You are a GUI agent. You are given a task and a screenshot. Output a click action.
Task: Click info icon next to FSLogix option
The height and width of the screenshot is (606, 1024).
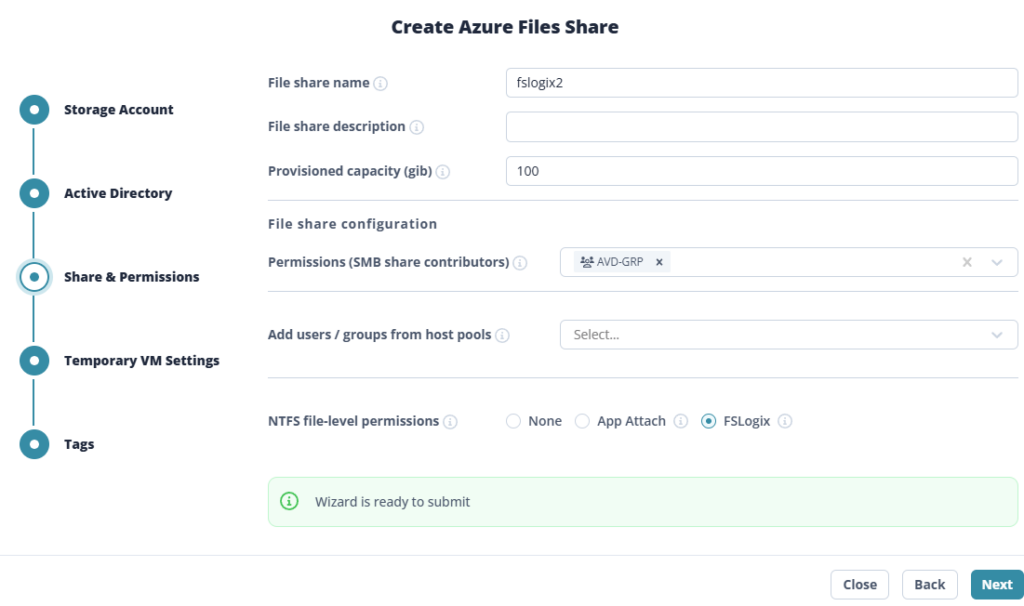pyautogui.click(x=785, y=421)
